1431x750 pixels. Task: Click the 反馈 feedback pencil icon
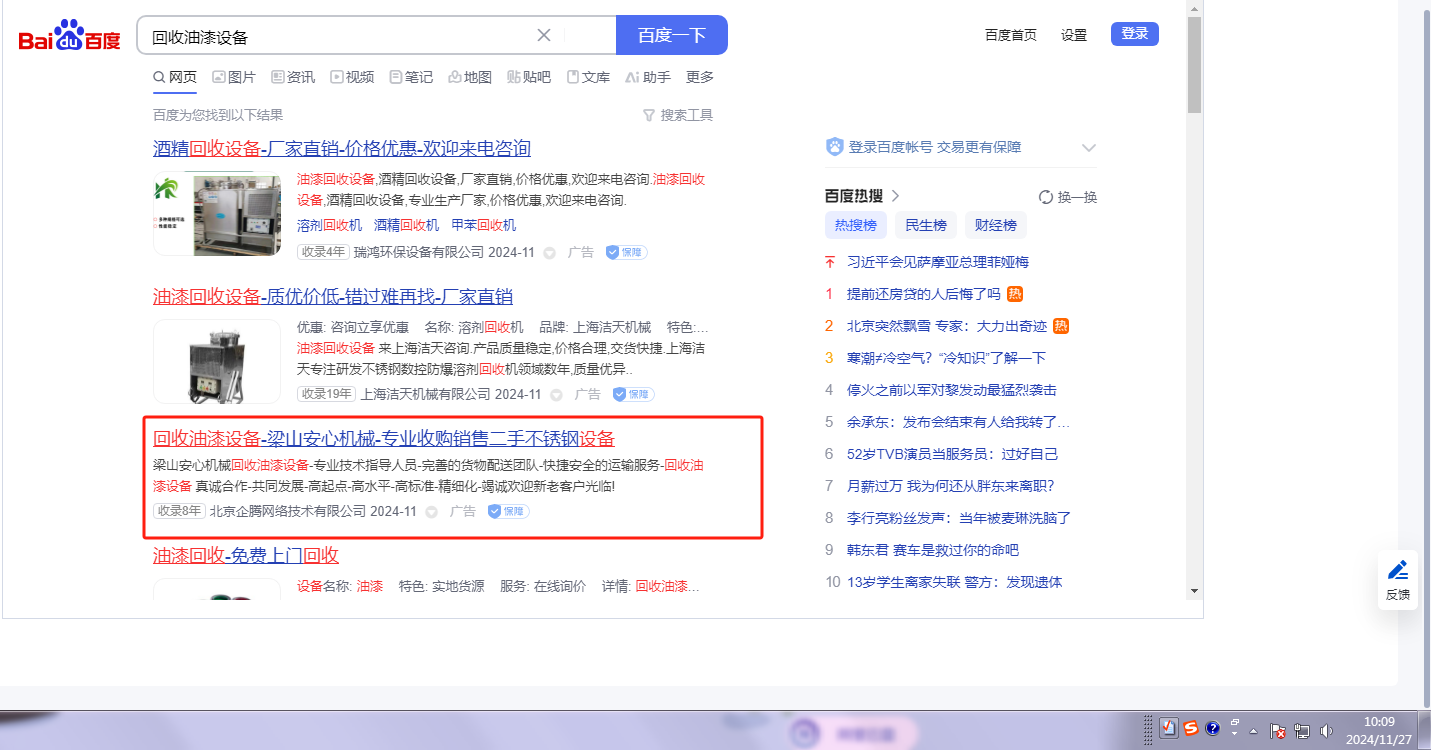click(x=1397, y=571)
